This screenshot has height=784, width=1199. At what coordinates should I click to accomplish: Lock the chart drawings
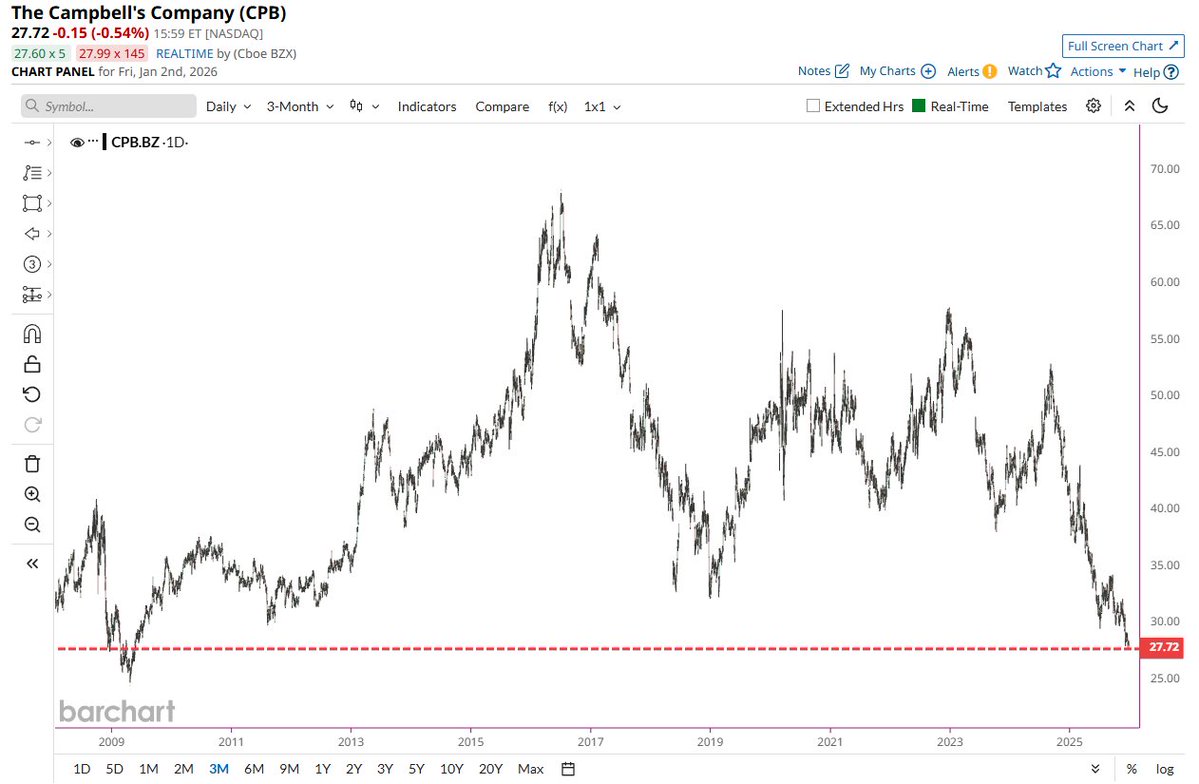(31, 363)
